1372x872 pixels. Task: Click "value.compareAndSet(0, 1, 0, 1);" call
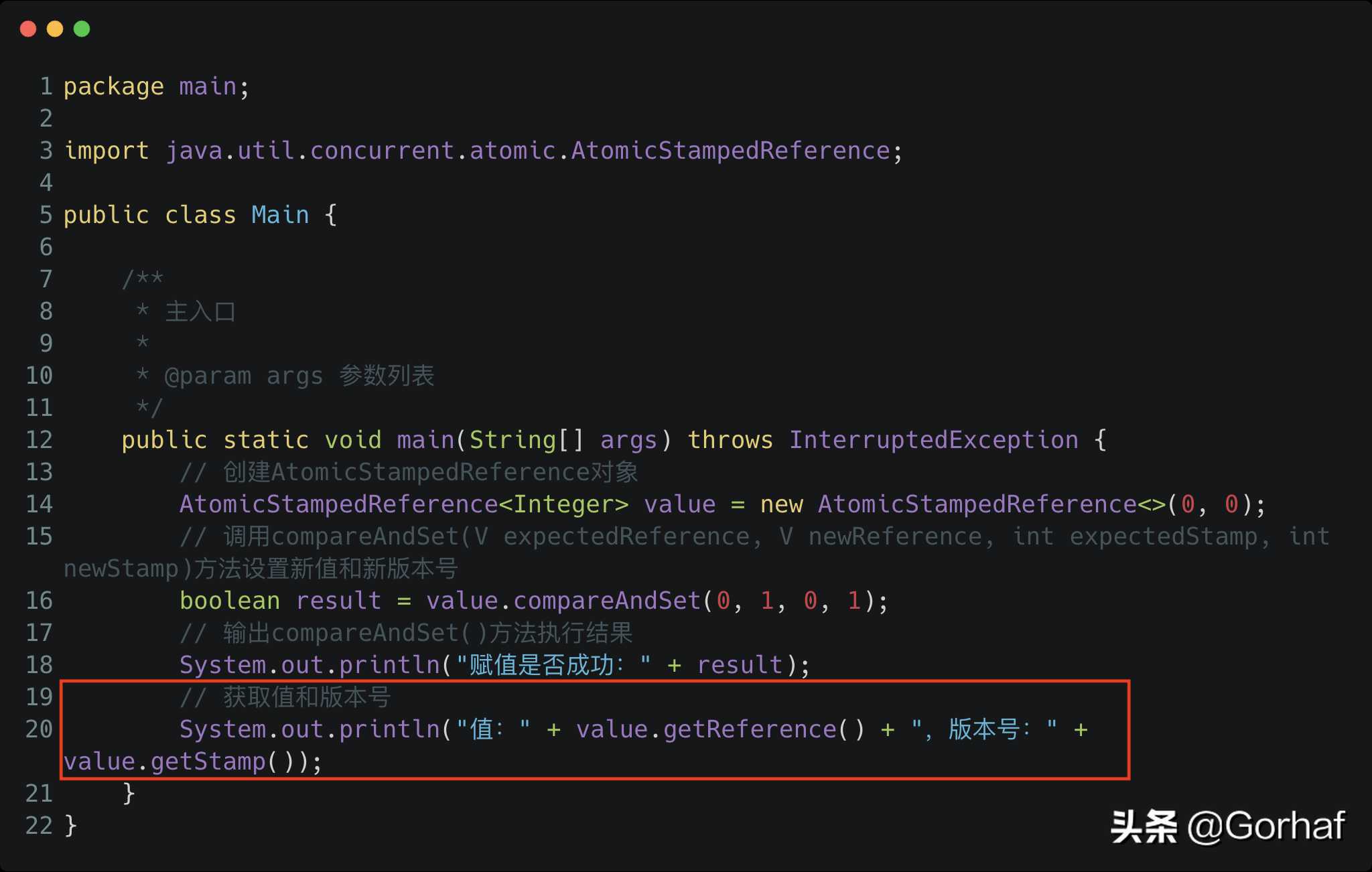658,601
